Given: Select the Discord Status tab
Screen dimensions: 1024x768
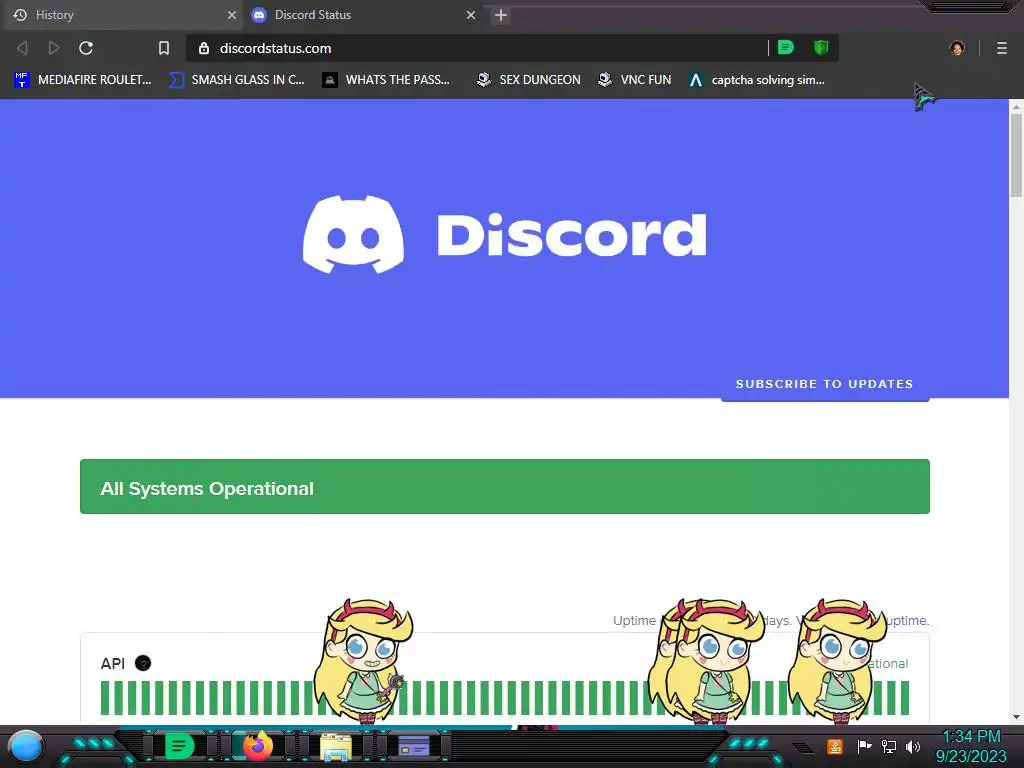Looking at the screenshot, I should click(364, 15).
